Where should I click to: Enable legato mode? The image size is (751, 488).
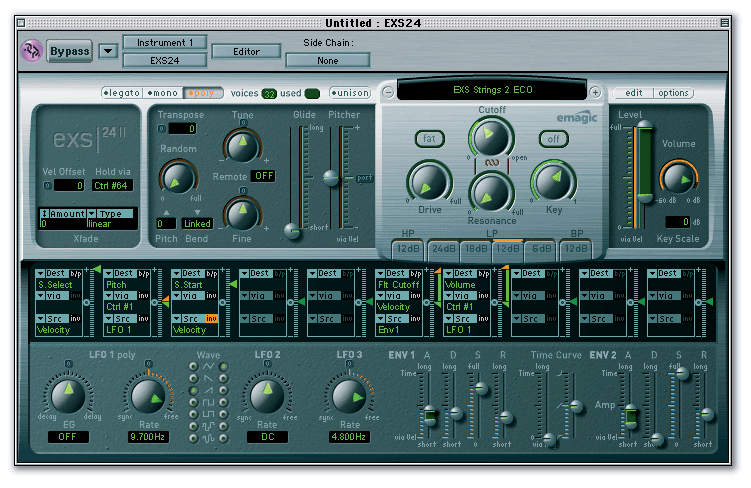pyautogui.click(x=122, y=93)
